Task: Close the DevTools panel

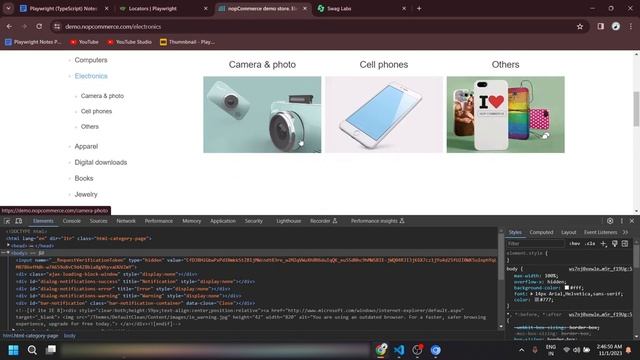Action: point(632,221)
